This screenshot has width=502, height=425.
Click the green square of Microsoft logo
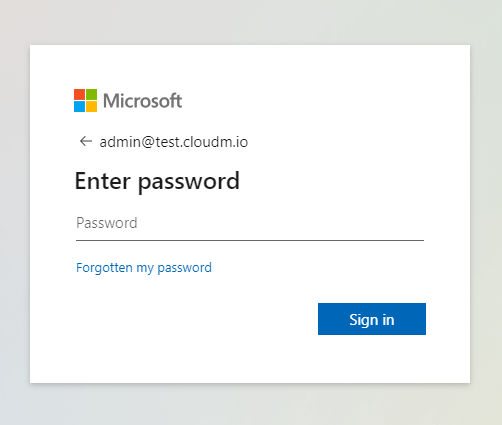[91, 94]
